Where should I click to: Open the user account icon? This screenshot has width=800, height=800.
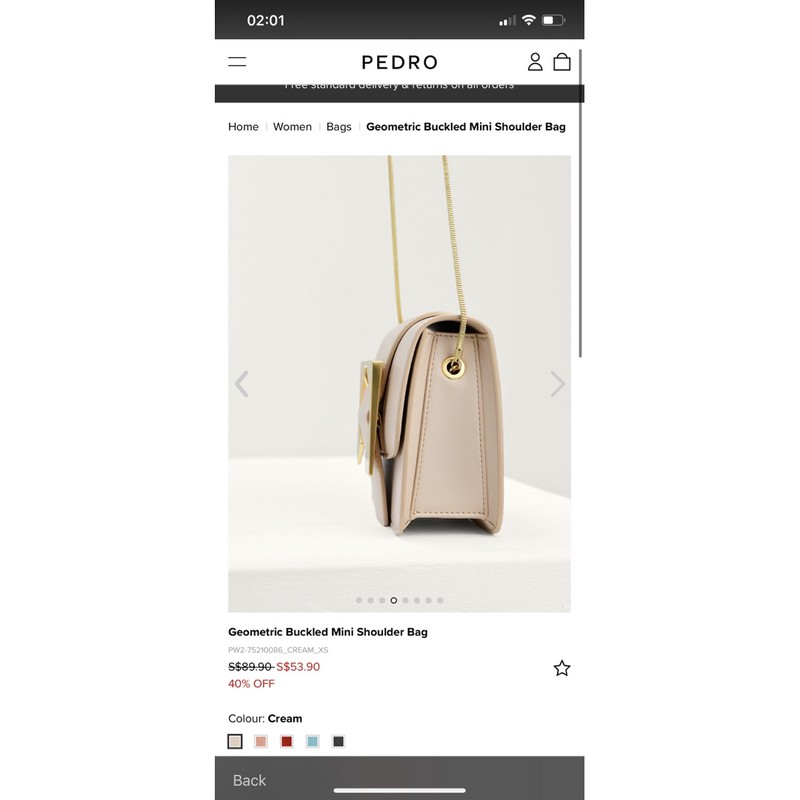[x=535, y=62]
